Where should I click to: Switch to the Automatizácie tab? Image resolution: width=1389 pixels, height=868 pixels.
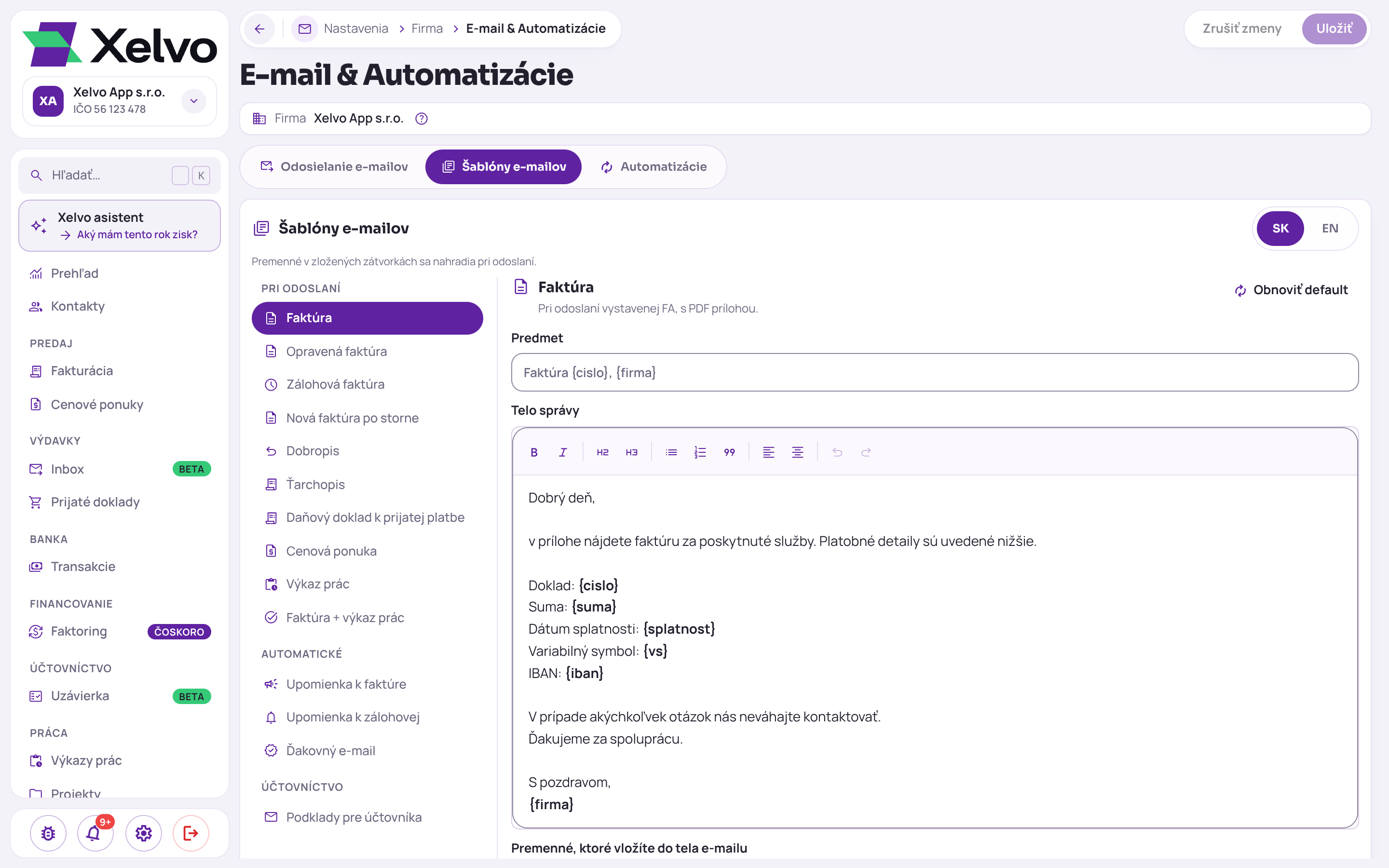click(654, 166)
